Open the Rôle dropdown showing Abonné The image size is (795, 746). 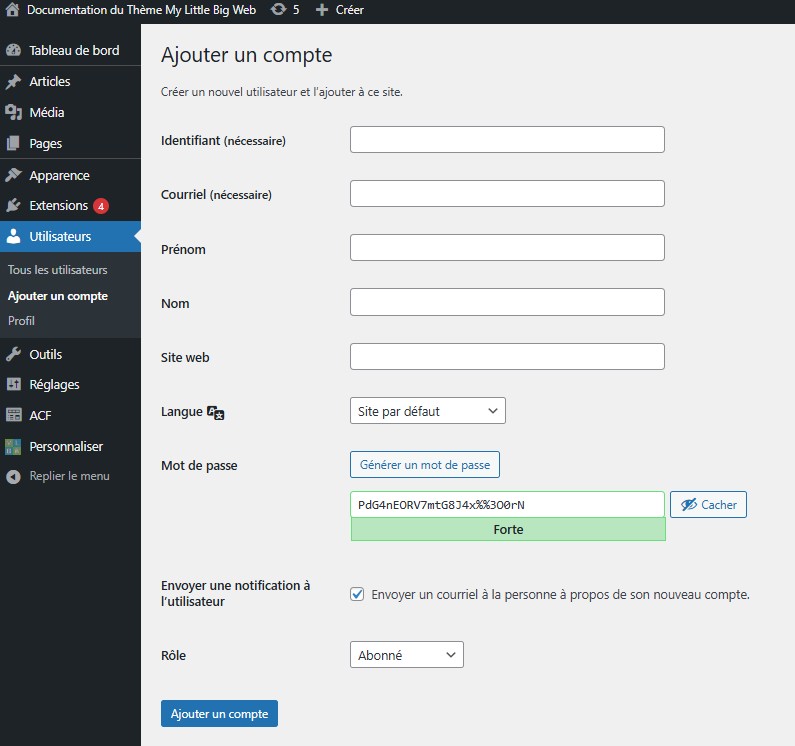[406, 655]
